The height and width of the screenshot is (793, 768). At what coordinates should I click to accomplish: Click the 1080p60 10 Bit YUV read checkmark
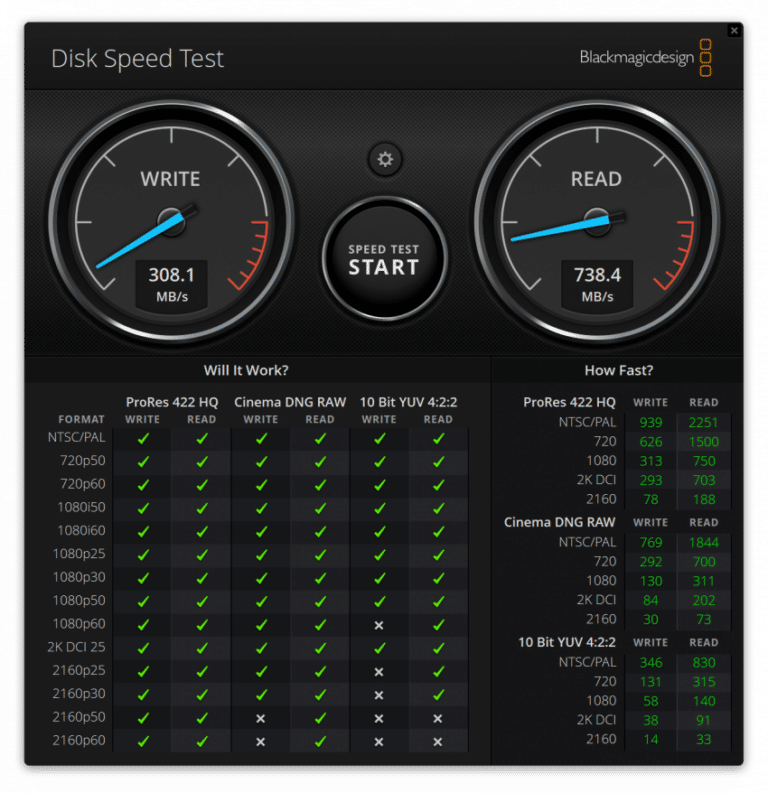point(438,625)
